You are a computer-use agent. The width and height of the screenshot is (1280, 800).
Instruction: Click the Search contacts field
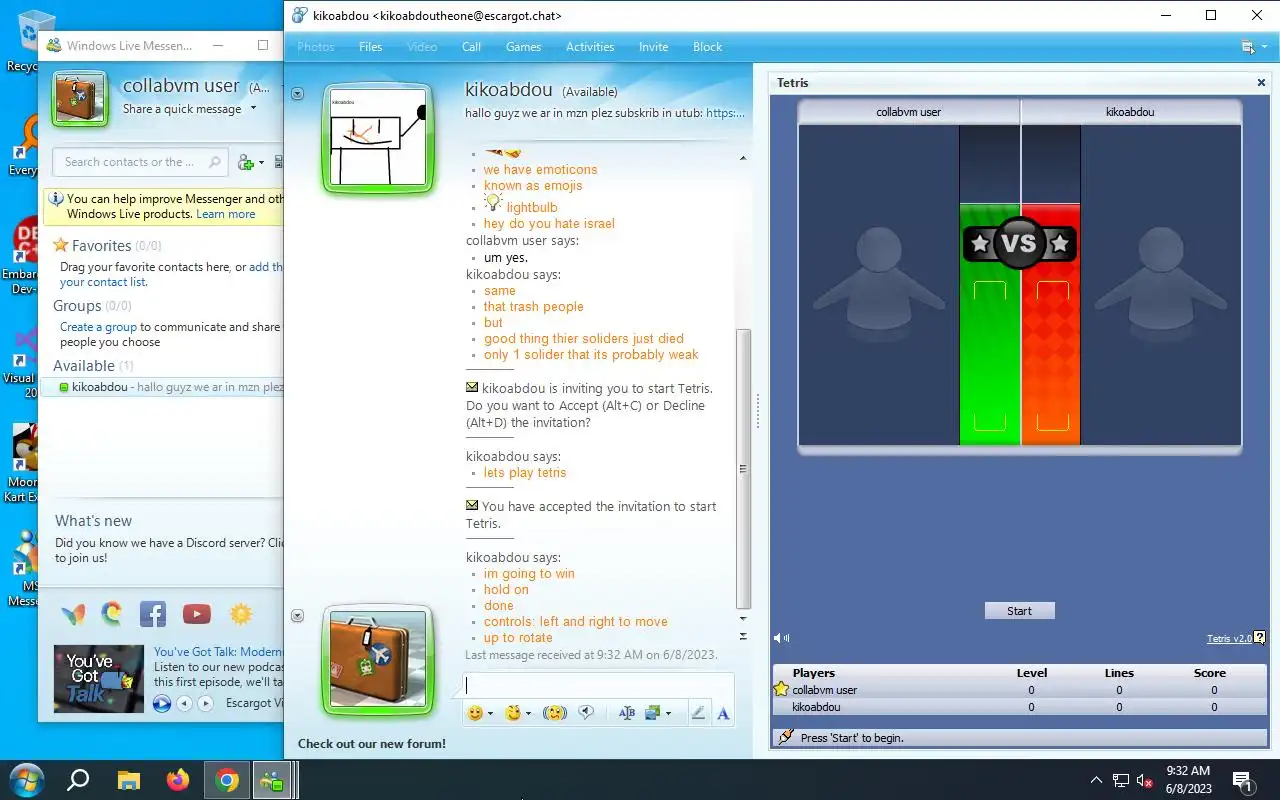140,162
